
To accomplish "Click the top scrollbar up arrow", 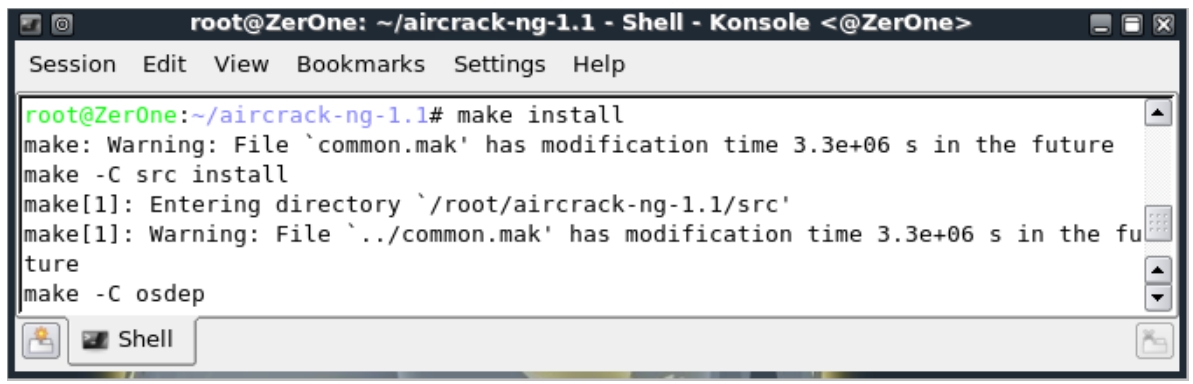I will pos(1158,115).
